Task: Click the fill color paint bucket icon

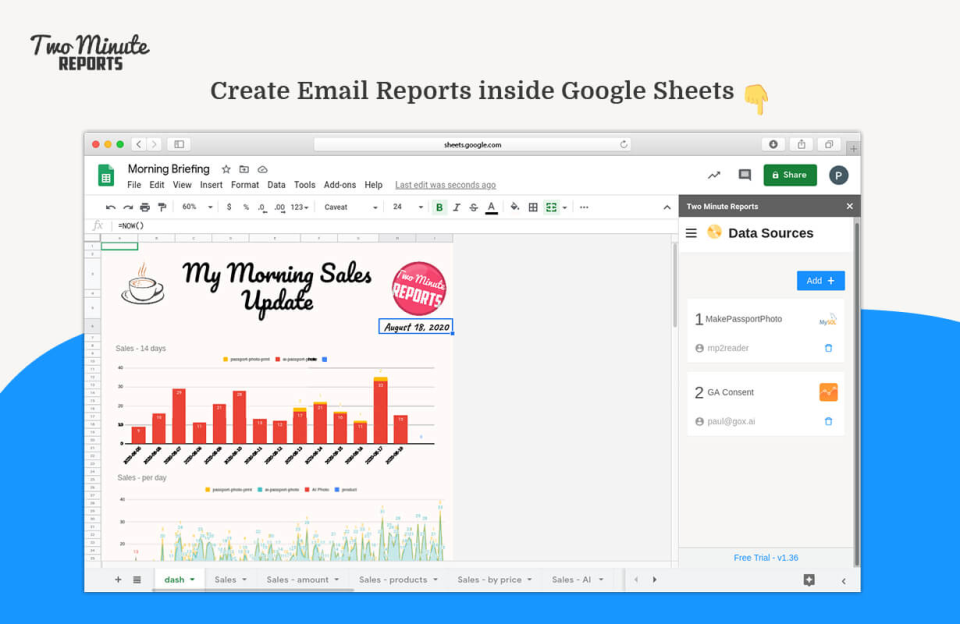Action: pos(514,207)
